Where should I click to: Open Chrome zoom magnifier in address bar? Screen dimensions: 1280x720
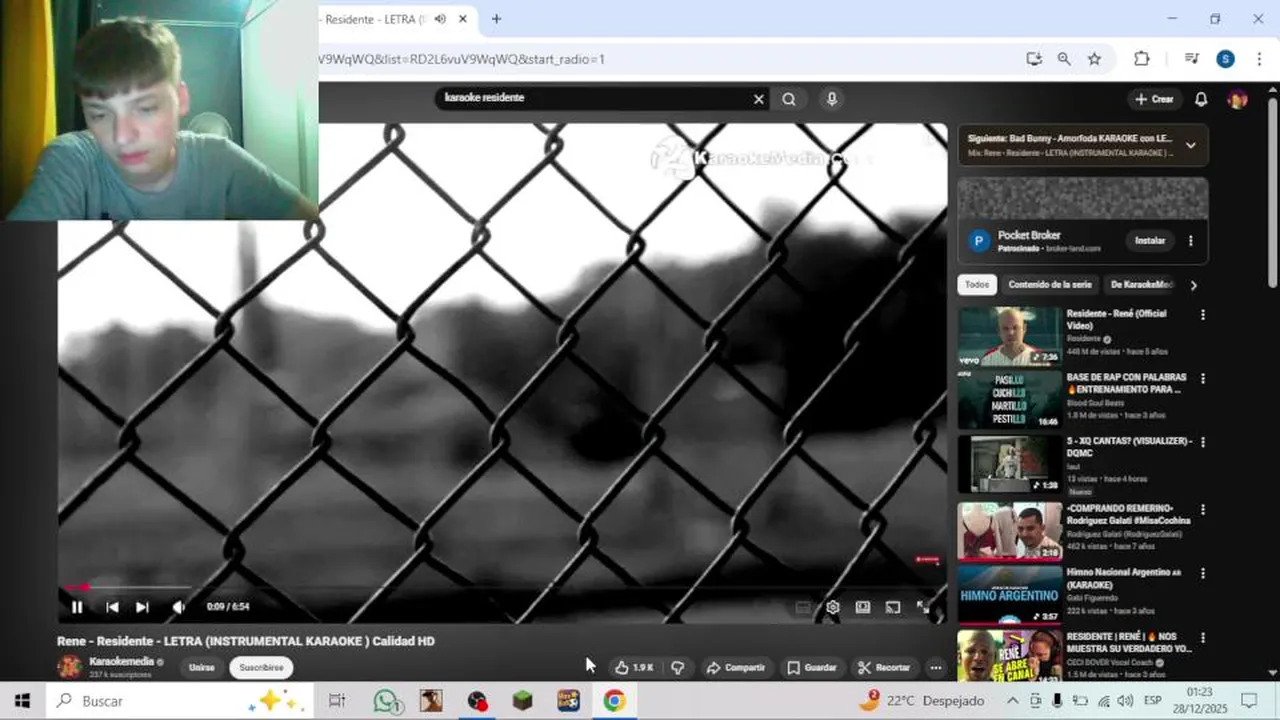point(1064,59)
